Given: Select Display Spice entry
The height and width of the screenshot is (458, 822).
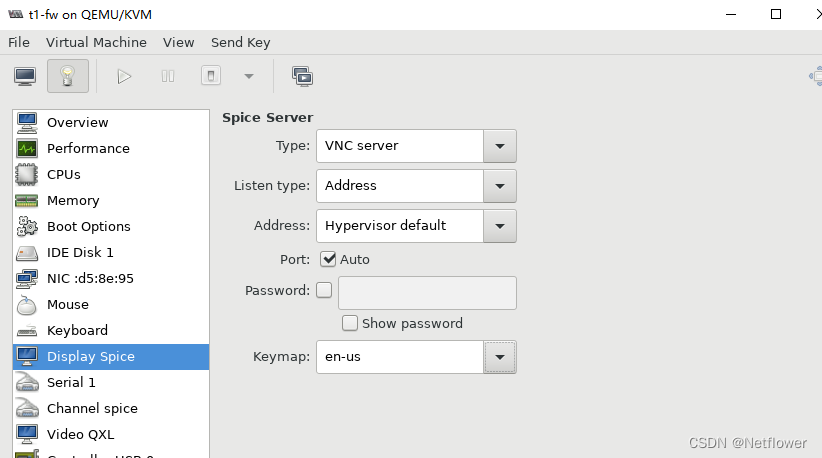Looking at the screenshot, I should pyautogui.click(x=111, y=357).
